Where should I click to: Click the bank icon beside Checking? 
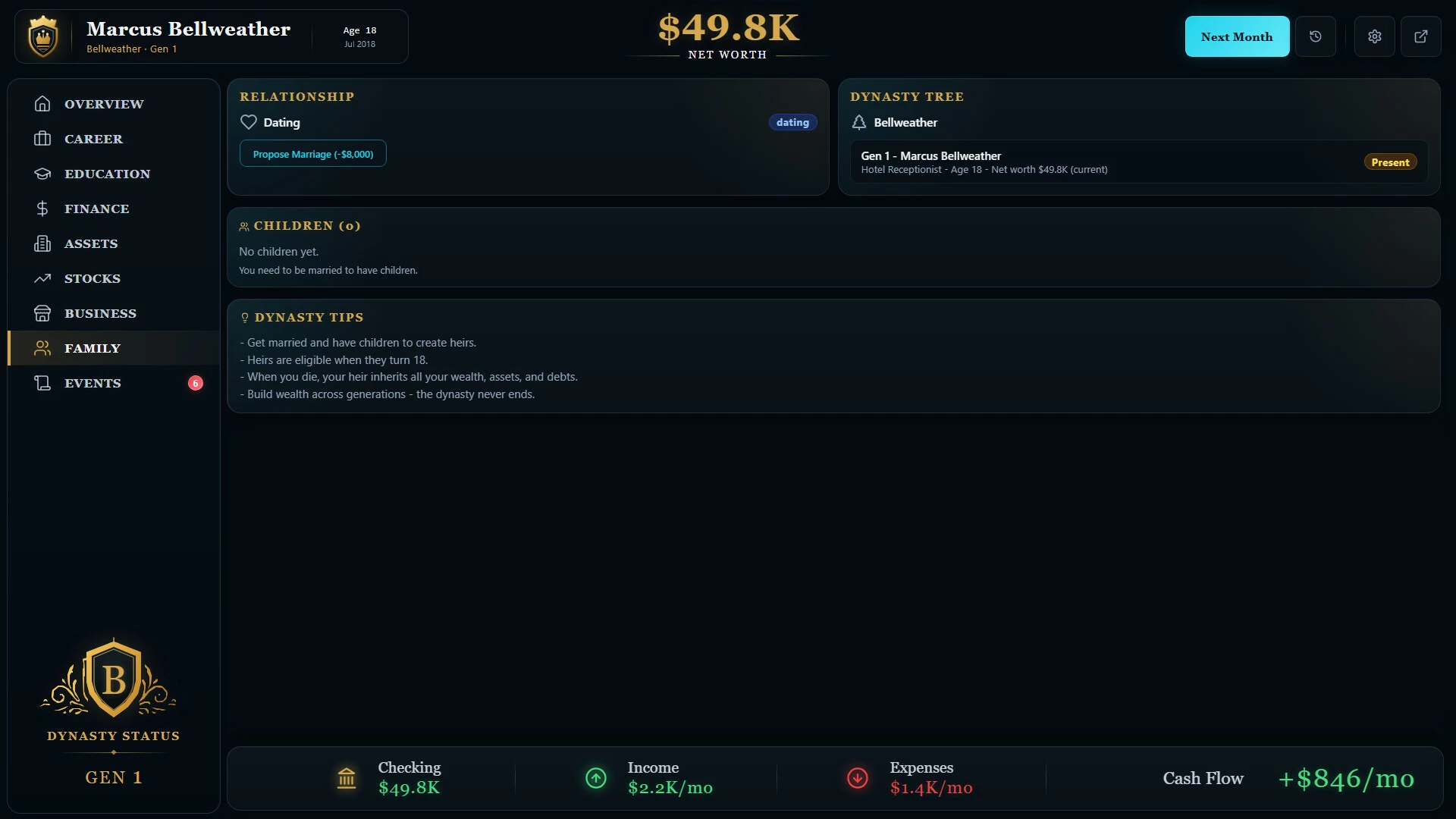347,778
